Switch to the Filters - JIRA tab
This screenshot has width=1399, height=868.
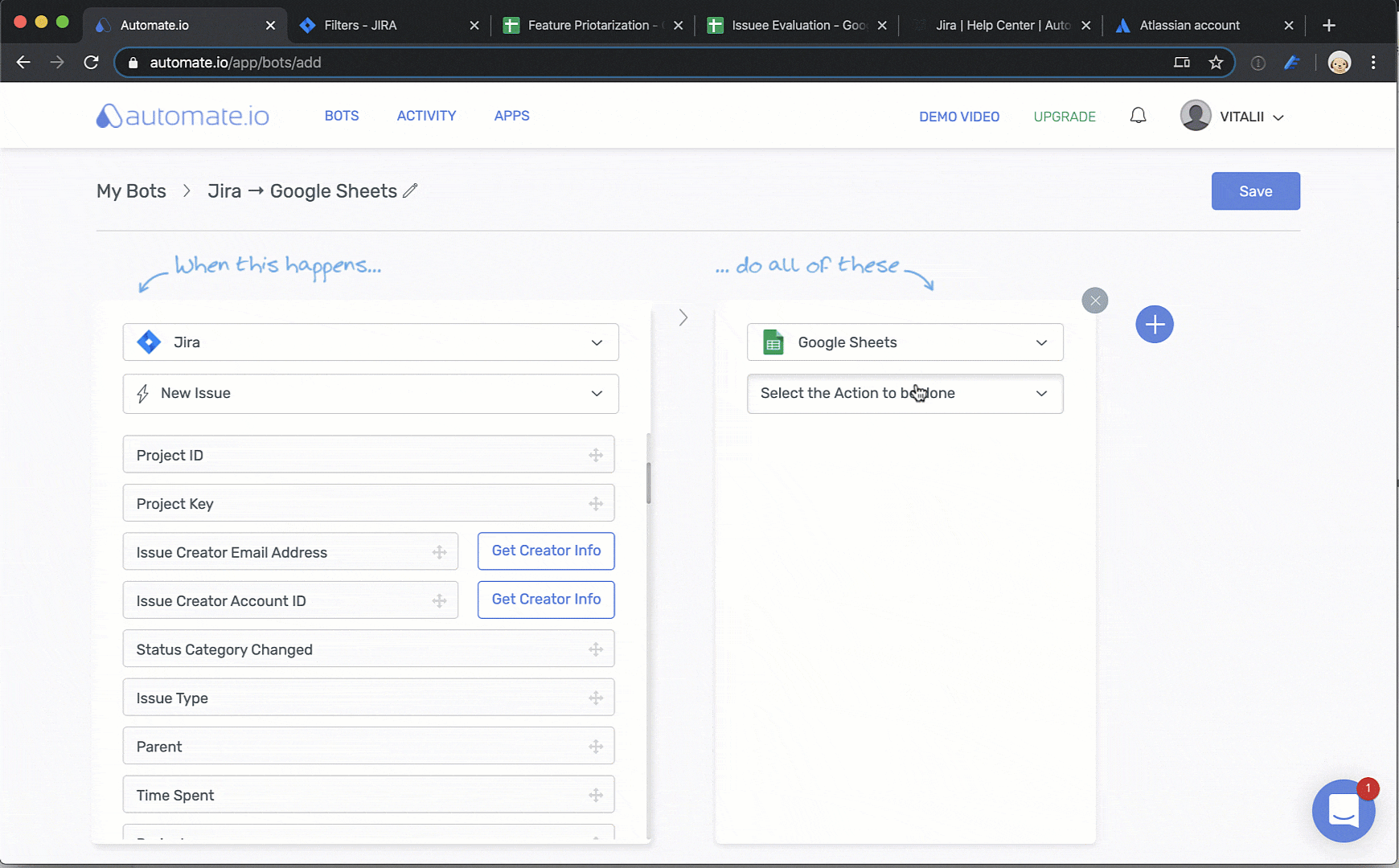[388, 25]
